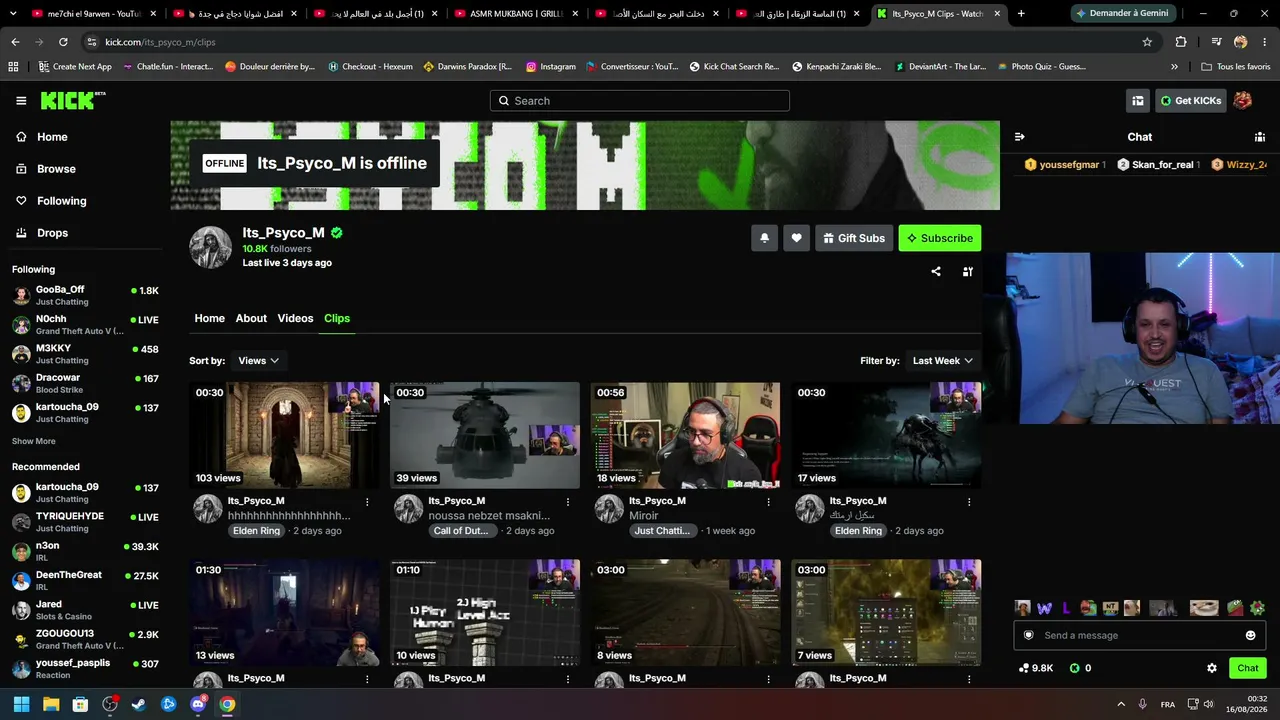Reload the page in Chrome
1280x720 pixels.
(x=63, y=42)
